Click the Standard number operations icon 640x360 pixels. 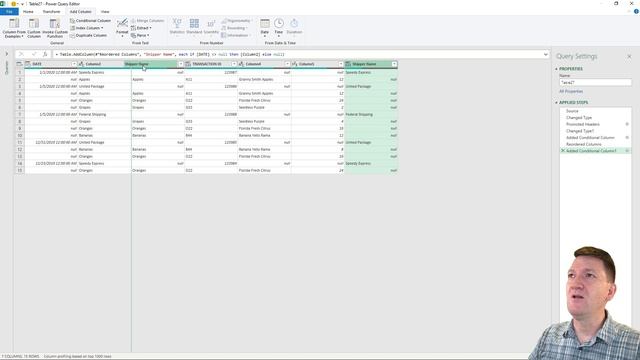click(194, 23)
